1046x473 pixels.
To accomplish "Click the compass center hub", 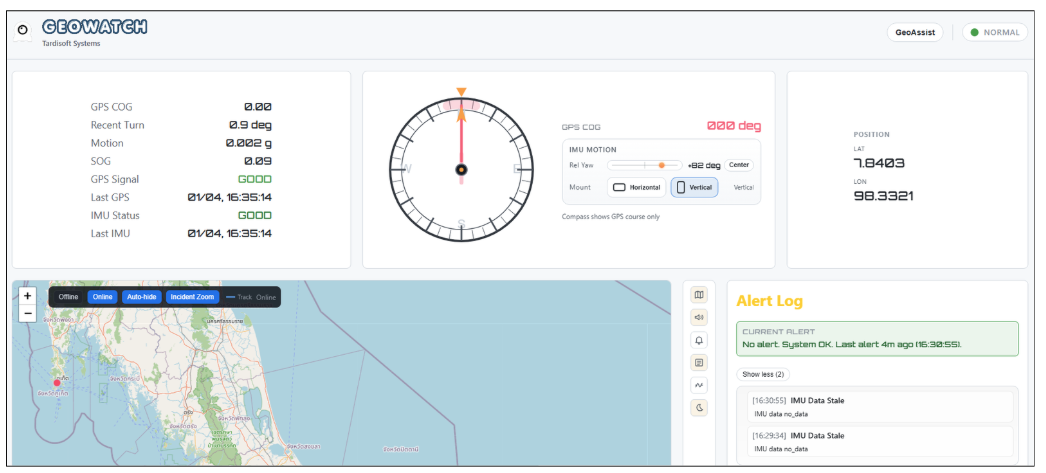I will 461,170.
